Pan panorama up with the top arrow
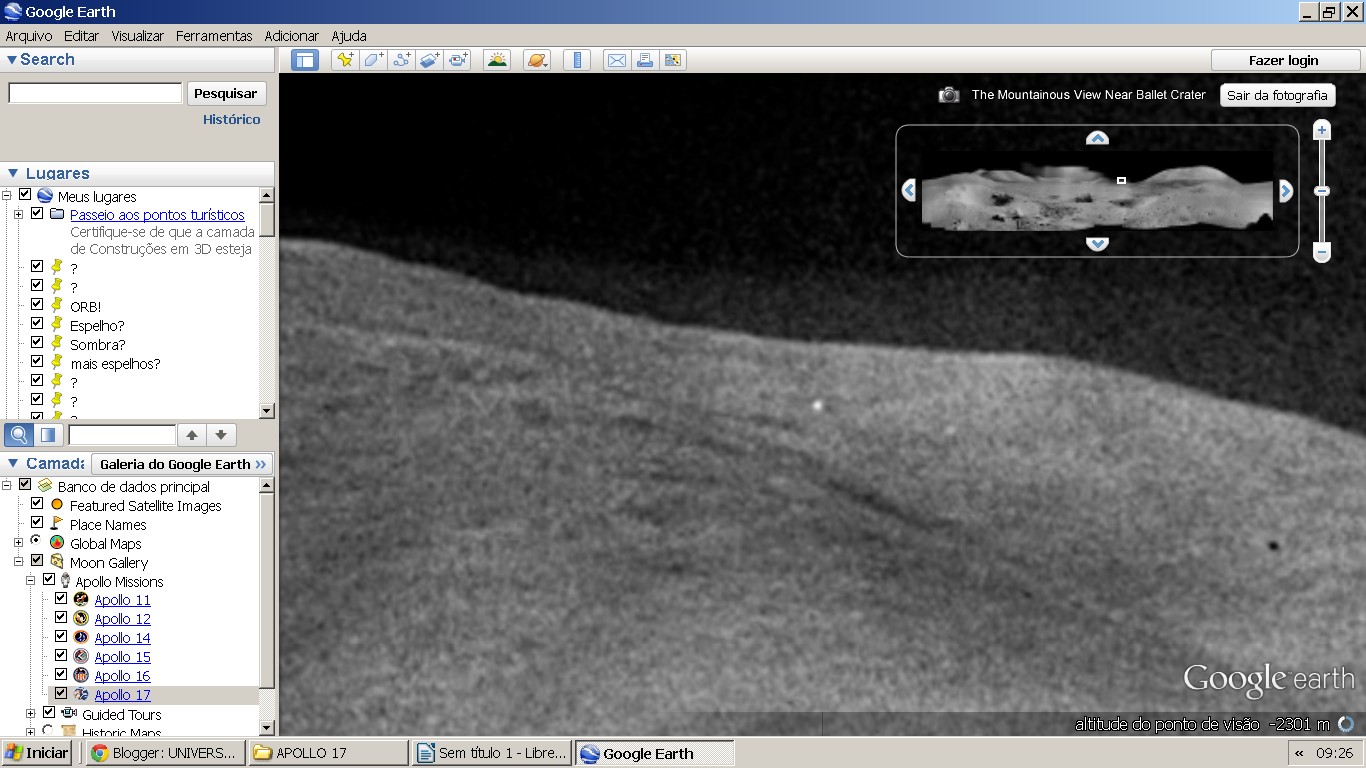The height and width of the screenshot is (768, 1366). pos(1097,138)
